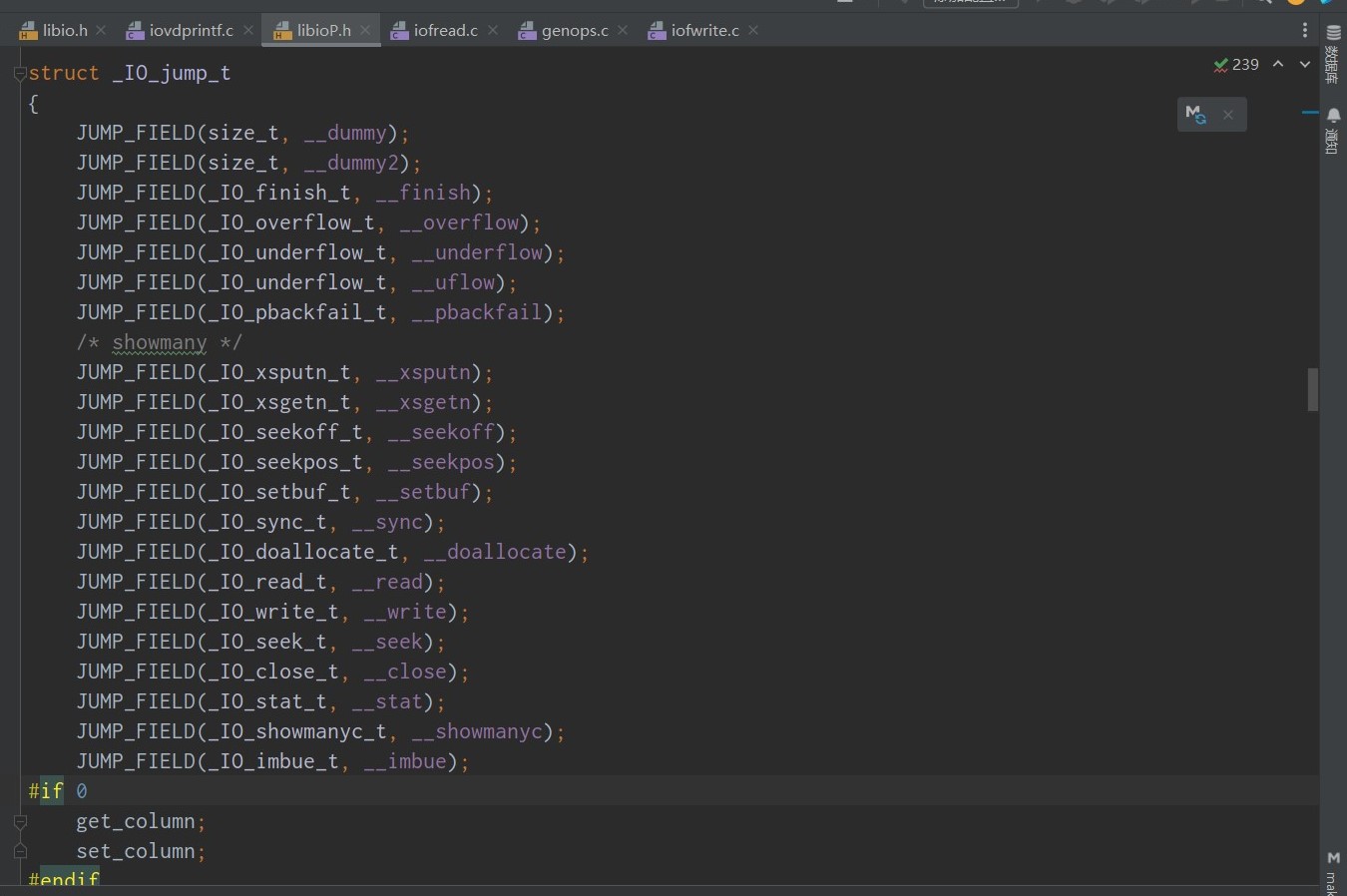Dismiss the floating Makefile reload popup

click(1228, 115)
